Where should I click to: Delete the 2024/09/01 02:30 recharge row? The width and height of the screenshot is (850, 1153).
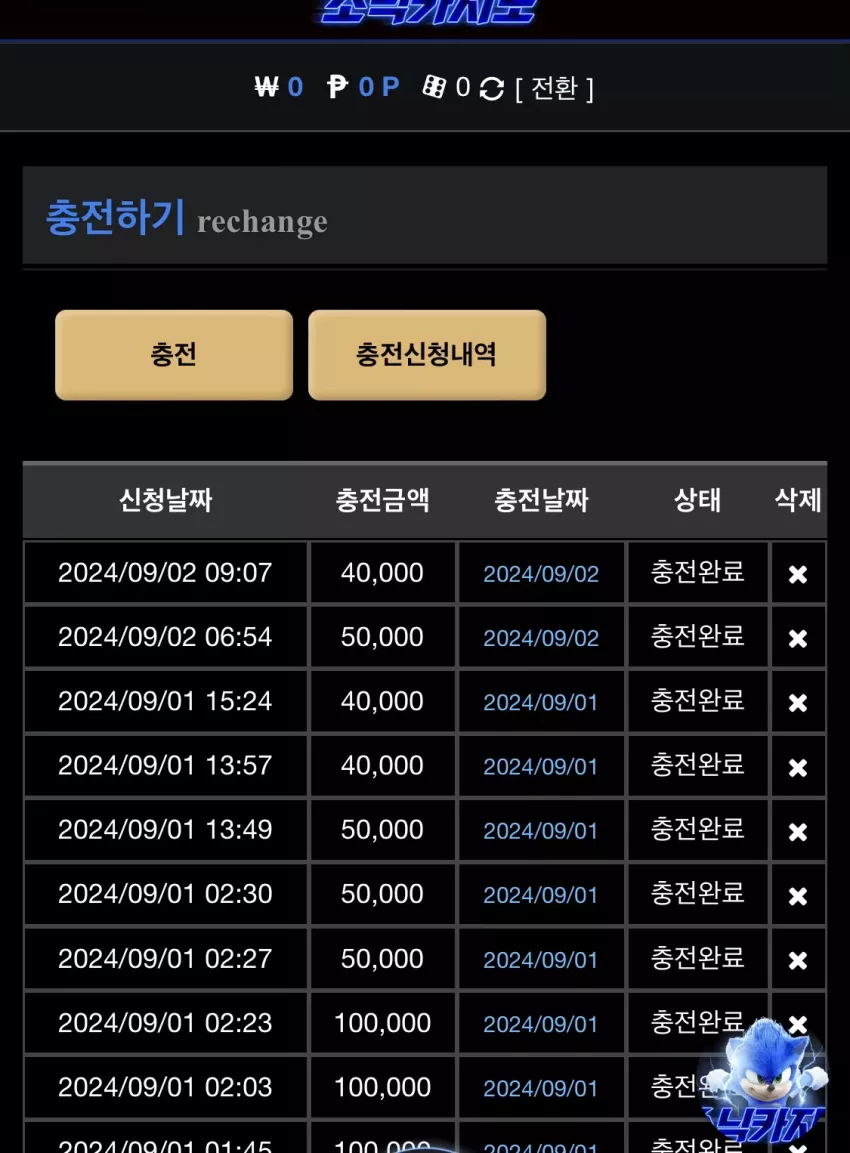click(x=798, y=896)
